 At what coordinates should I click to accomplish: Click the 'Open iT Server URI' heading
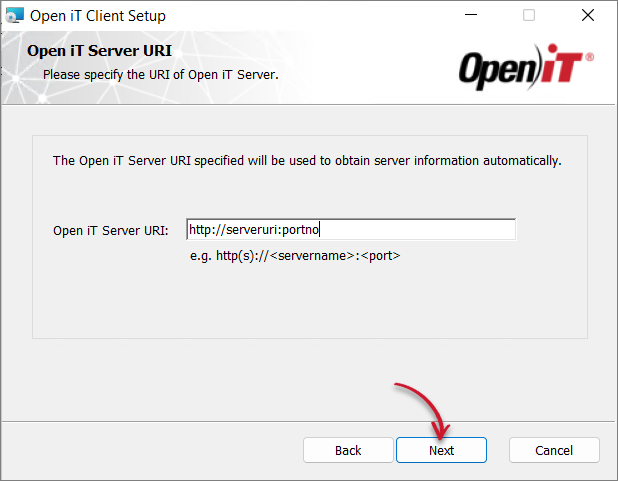(99, 51)
